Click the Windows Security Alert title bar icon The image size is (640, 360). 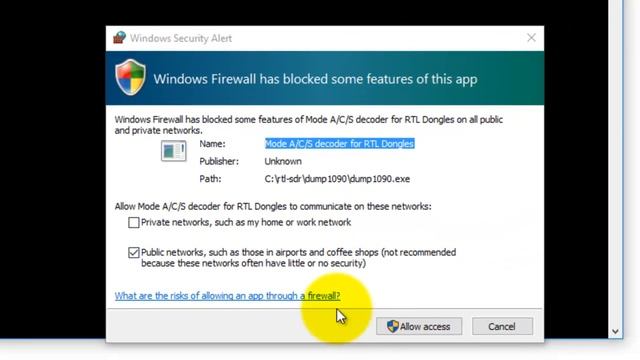pos(119,38)
